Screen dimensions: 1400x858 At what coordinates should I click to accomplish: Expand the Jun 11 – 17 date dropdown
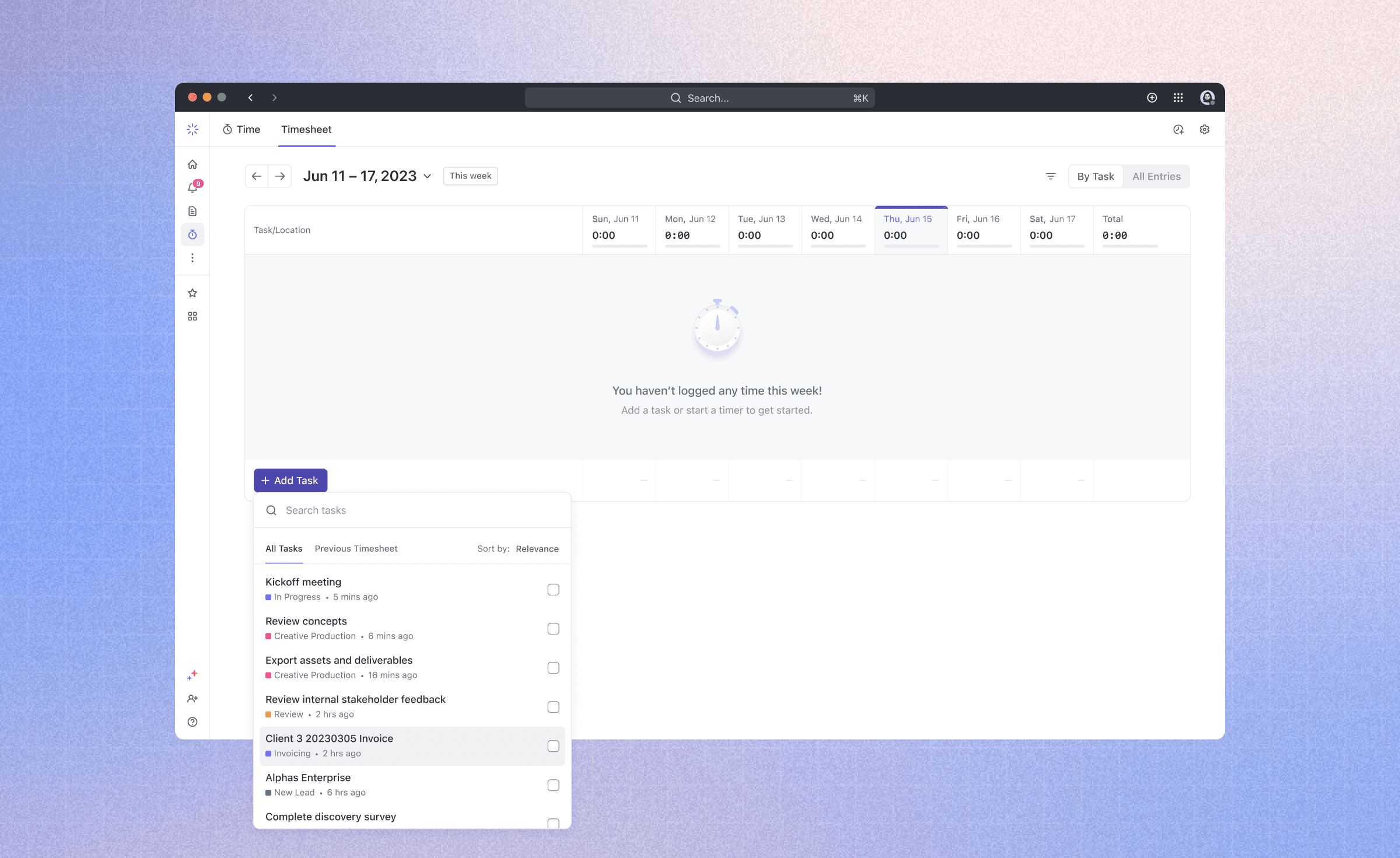pos(428,176)
